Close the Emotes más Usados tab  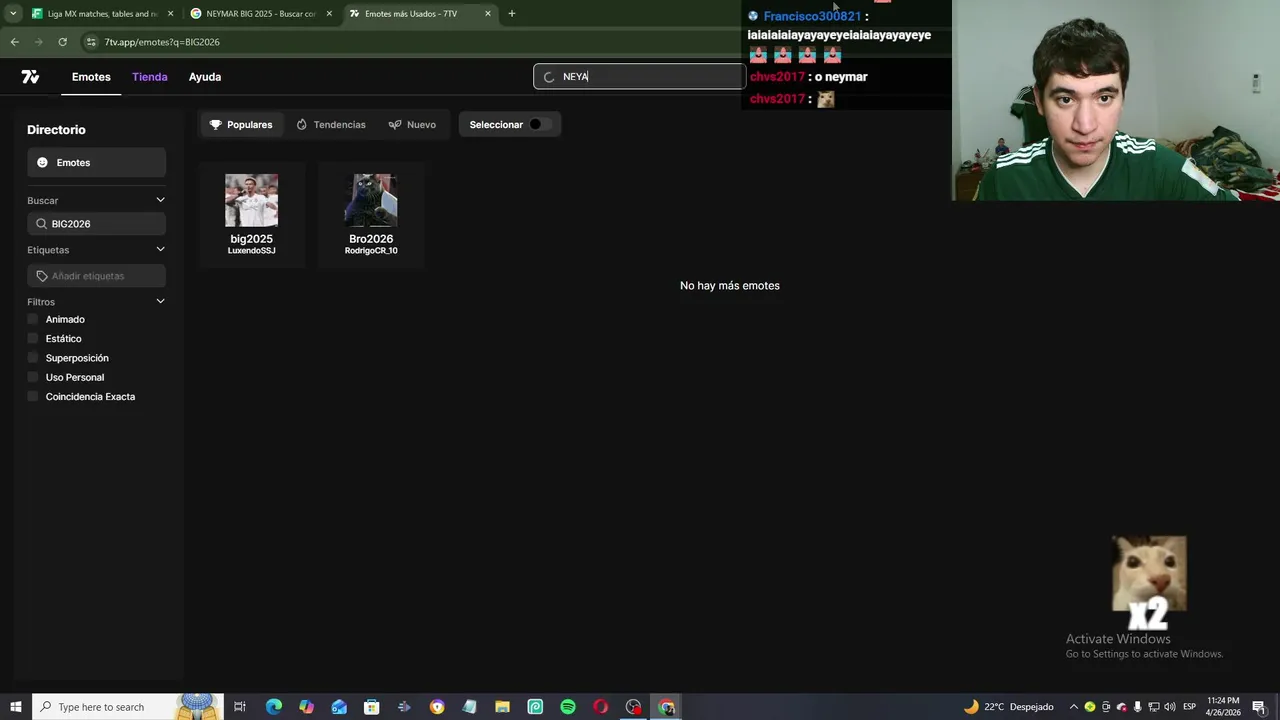[488, 14]
